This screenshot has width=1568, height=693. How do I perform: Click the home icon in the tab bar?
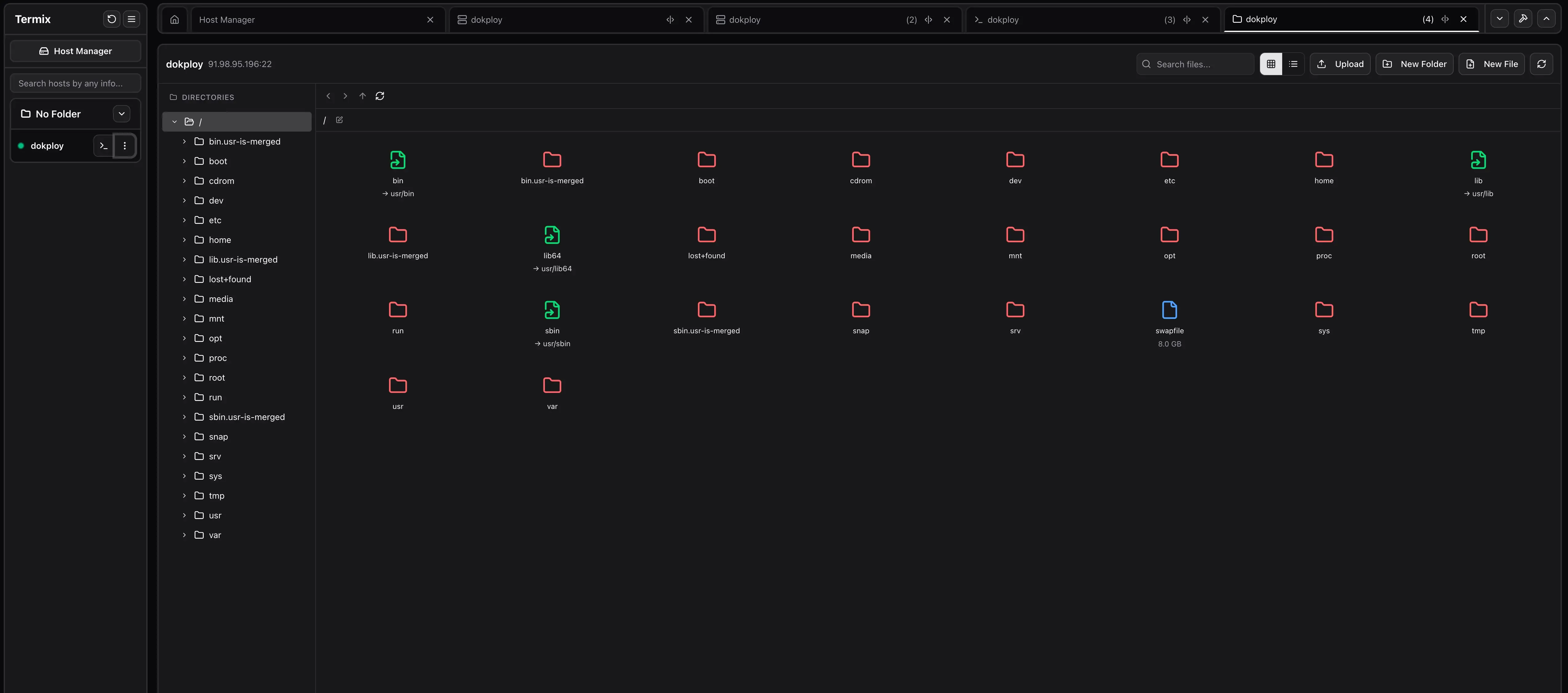174,19
